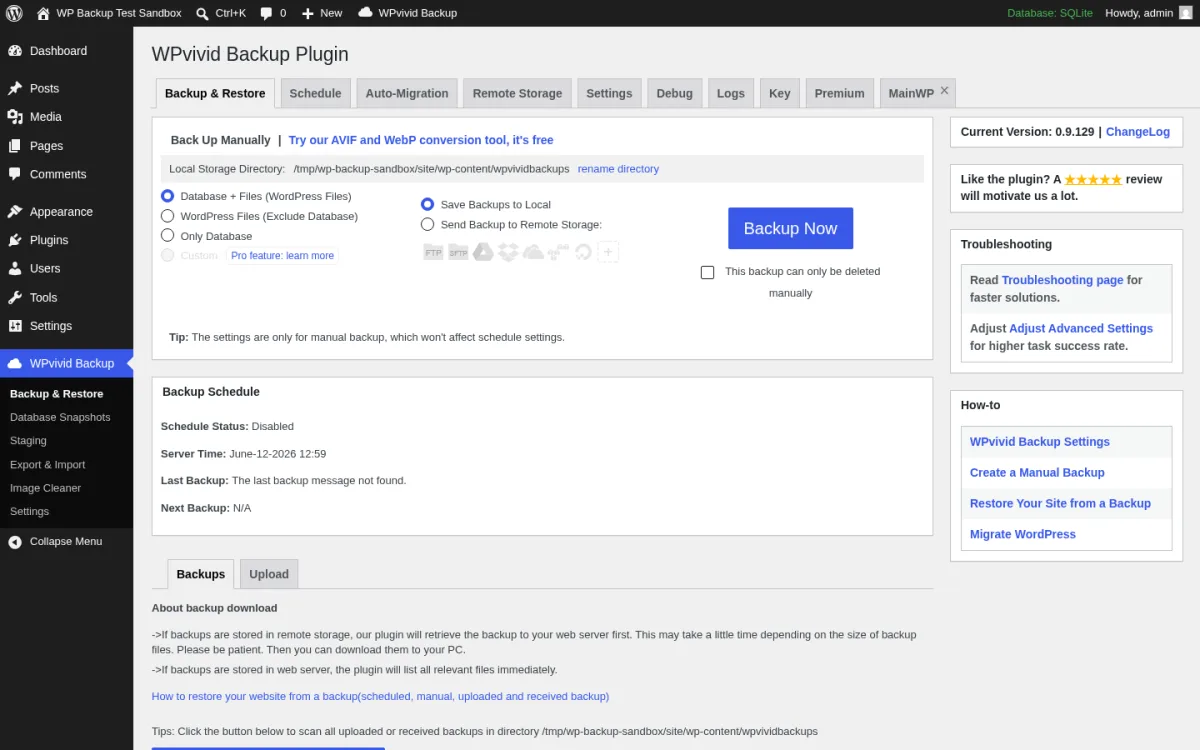1200x750 pixels.
Task: Open the Key tab
Action: pyautogui.click(x=780, y=93)
